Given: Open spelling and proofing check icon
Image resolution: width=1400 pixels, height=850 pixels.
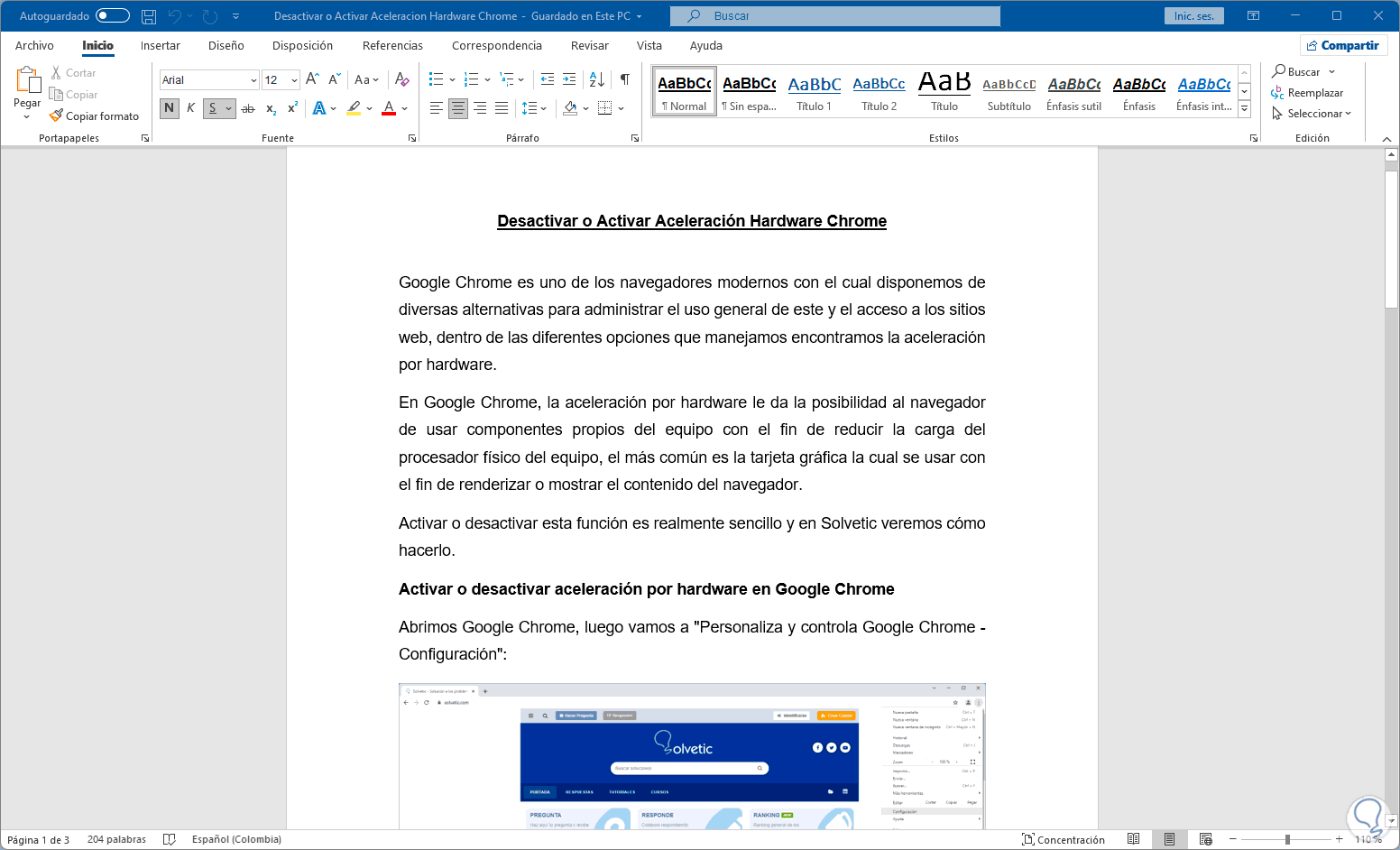Looking at the screenshot, I should pos(169,839).
